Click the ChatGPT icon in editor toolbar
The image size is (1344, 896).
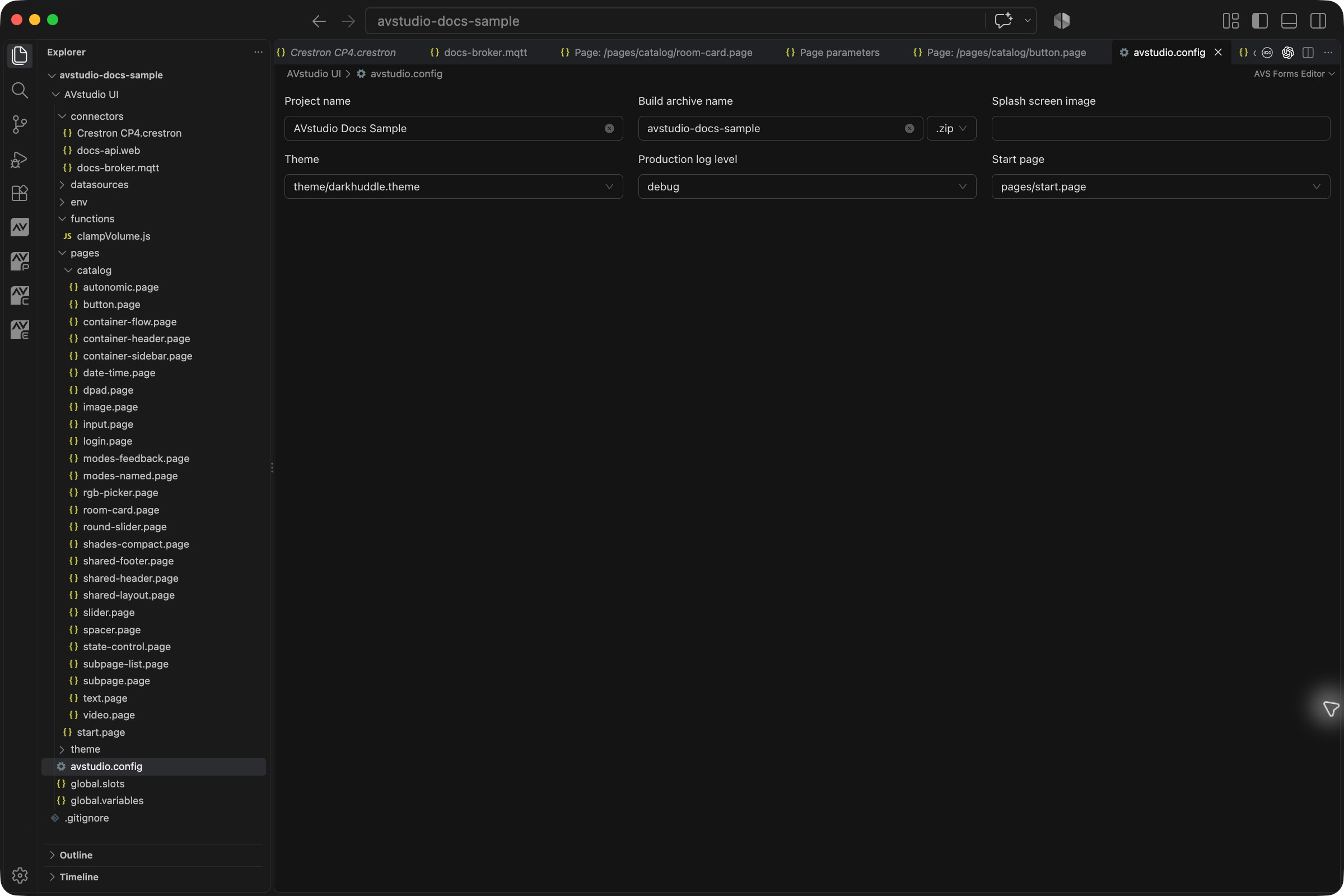1287,53
